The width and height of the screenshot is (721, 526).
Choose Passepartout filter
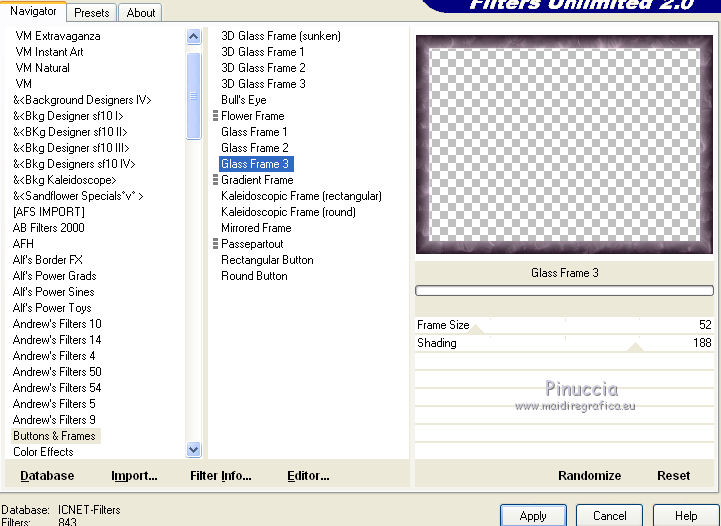(252, 244)
